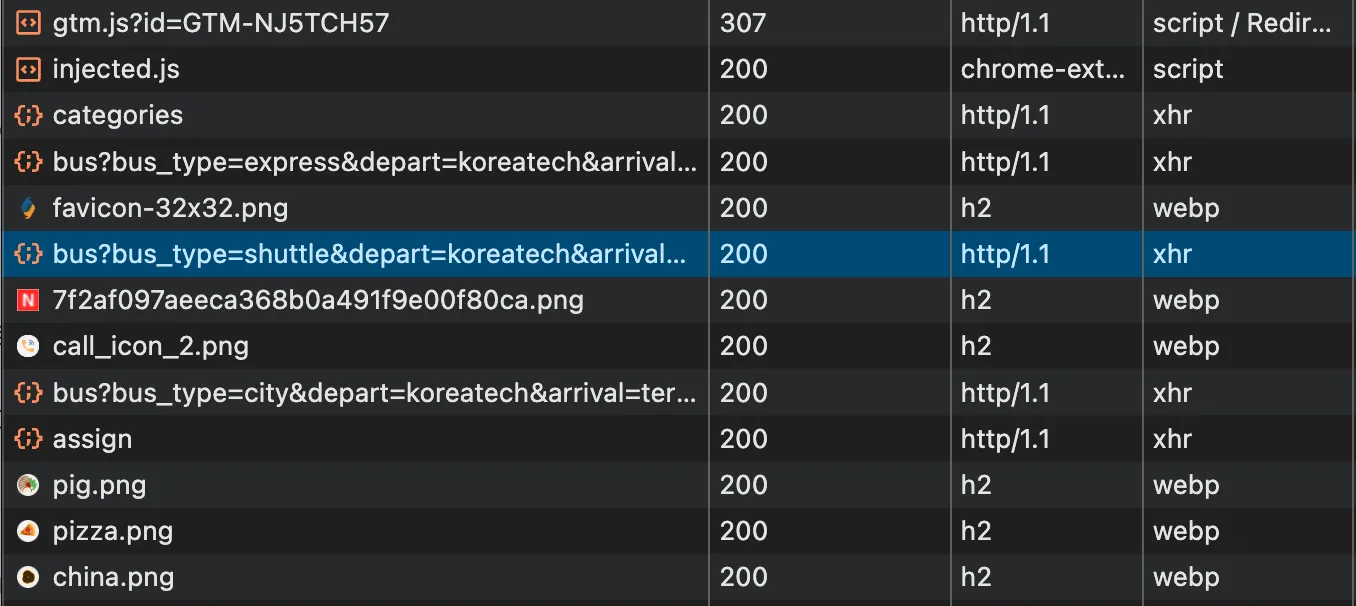This screenshot has width=1356, height=606.
Task: Click the favicon-32x32.png thumbnail icon
Action: [x=28, y=208]
